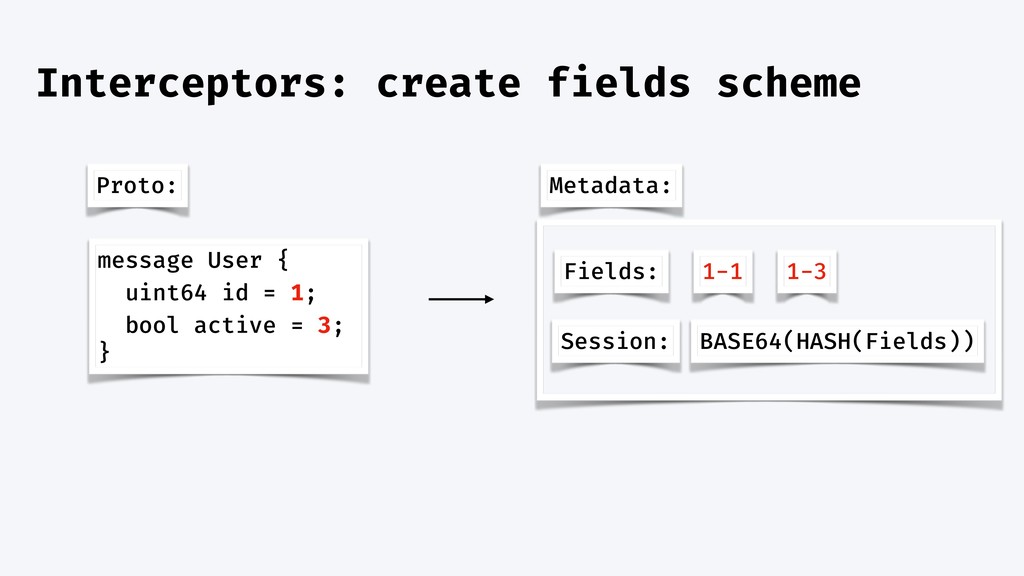Click the red field number 3
Screen dimensions: 1024x576
(324, 325)
